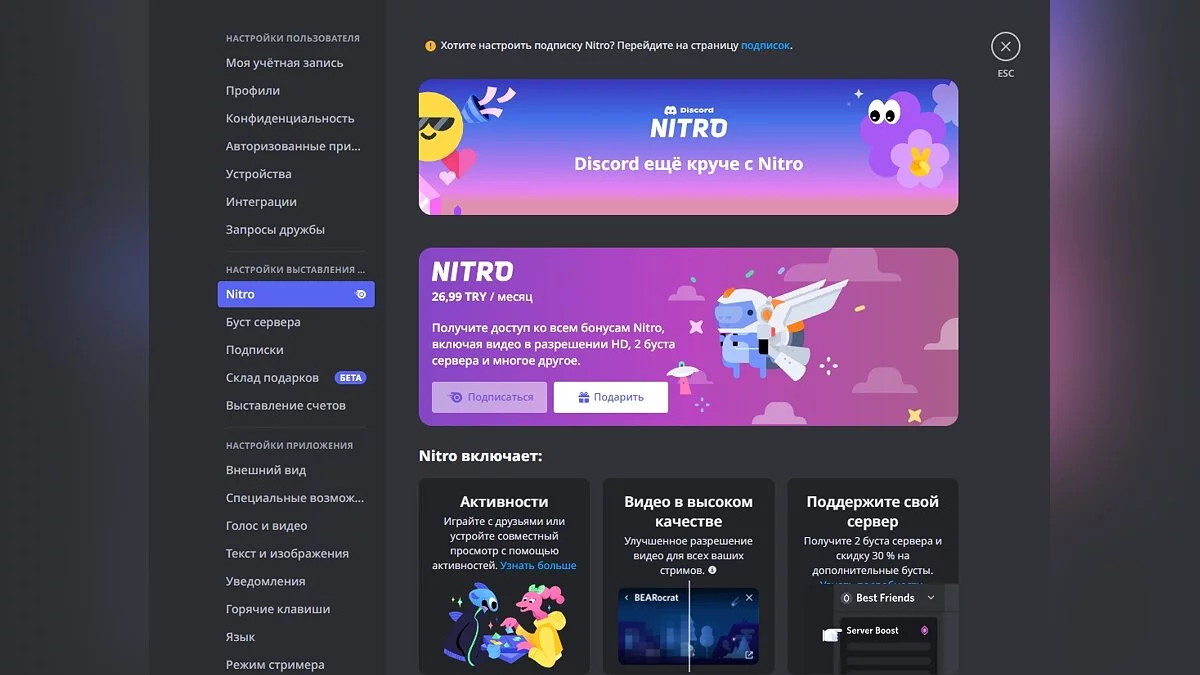Click the НАСТРОЙКИ ПОЛЬЗОВАТЕЛЯ section header
This screenshot has width=1200, height=675.
293,38
